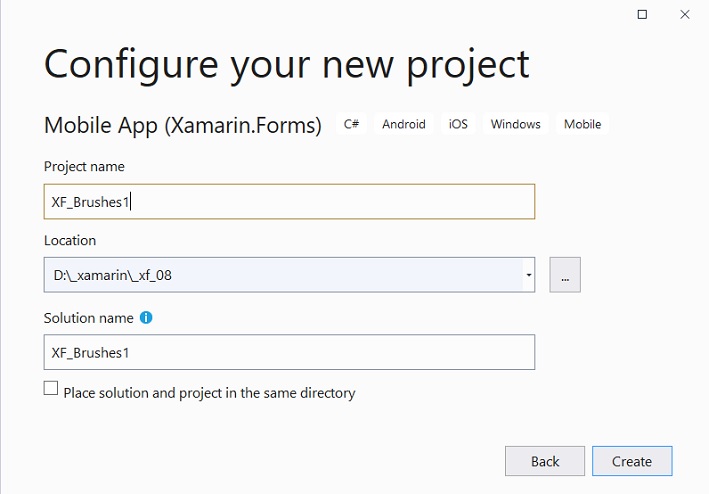Enable Place solution and project in same directory
This screenshot has height=494, width=709.
51,388
